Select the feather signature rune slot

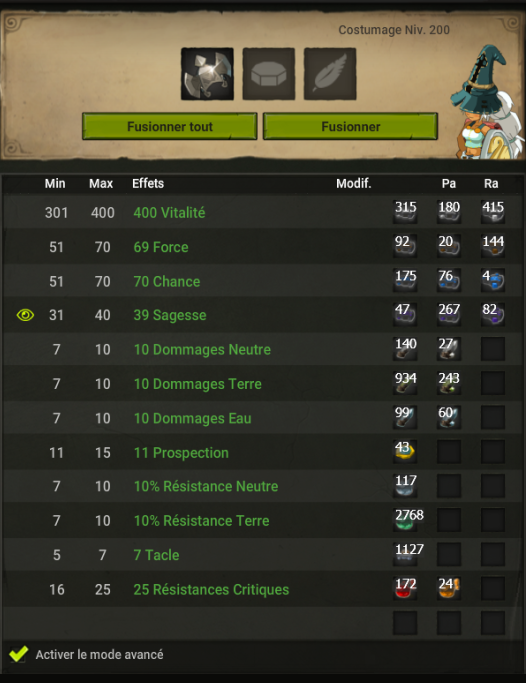[330, 74]
